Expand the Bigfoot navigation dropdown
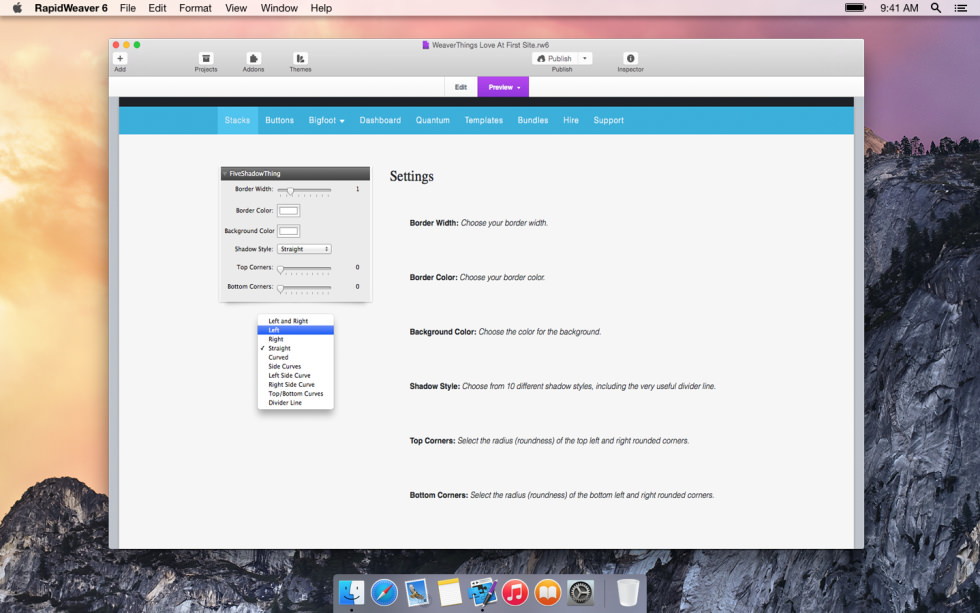 click(x=326, y=120)
